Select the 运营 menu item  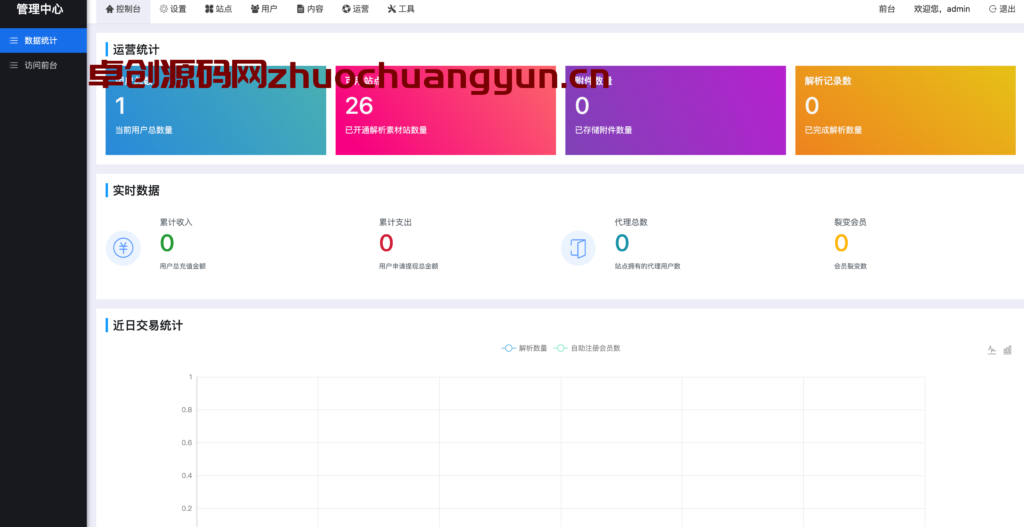[355, 9]
